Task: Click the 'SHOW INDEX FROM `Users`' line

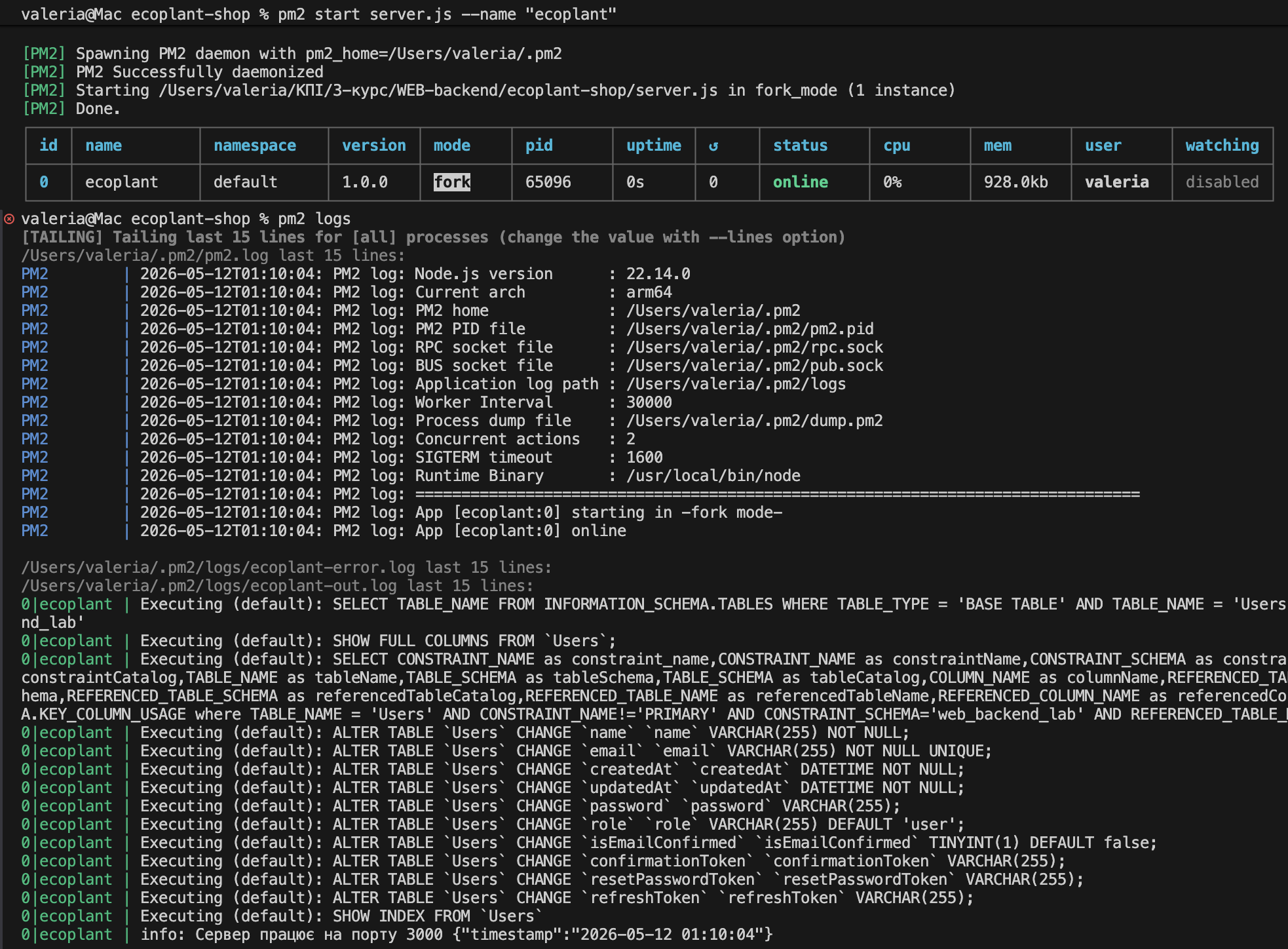Action: [282, 916]
